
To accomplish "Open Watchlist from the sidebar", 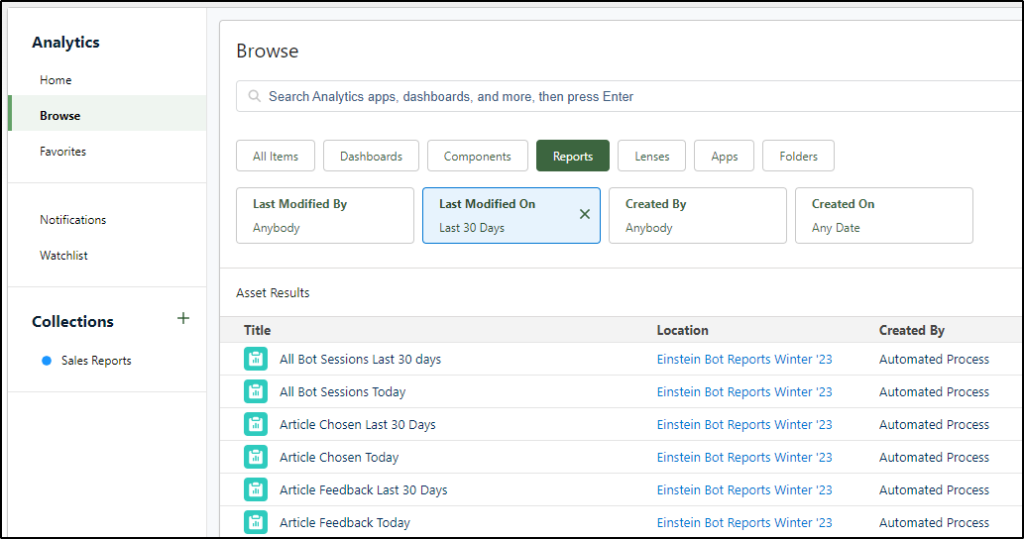I will [64, 256].
